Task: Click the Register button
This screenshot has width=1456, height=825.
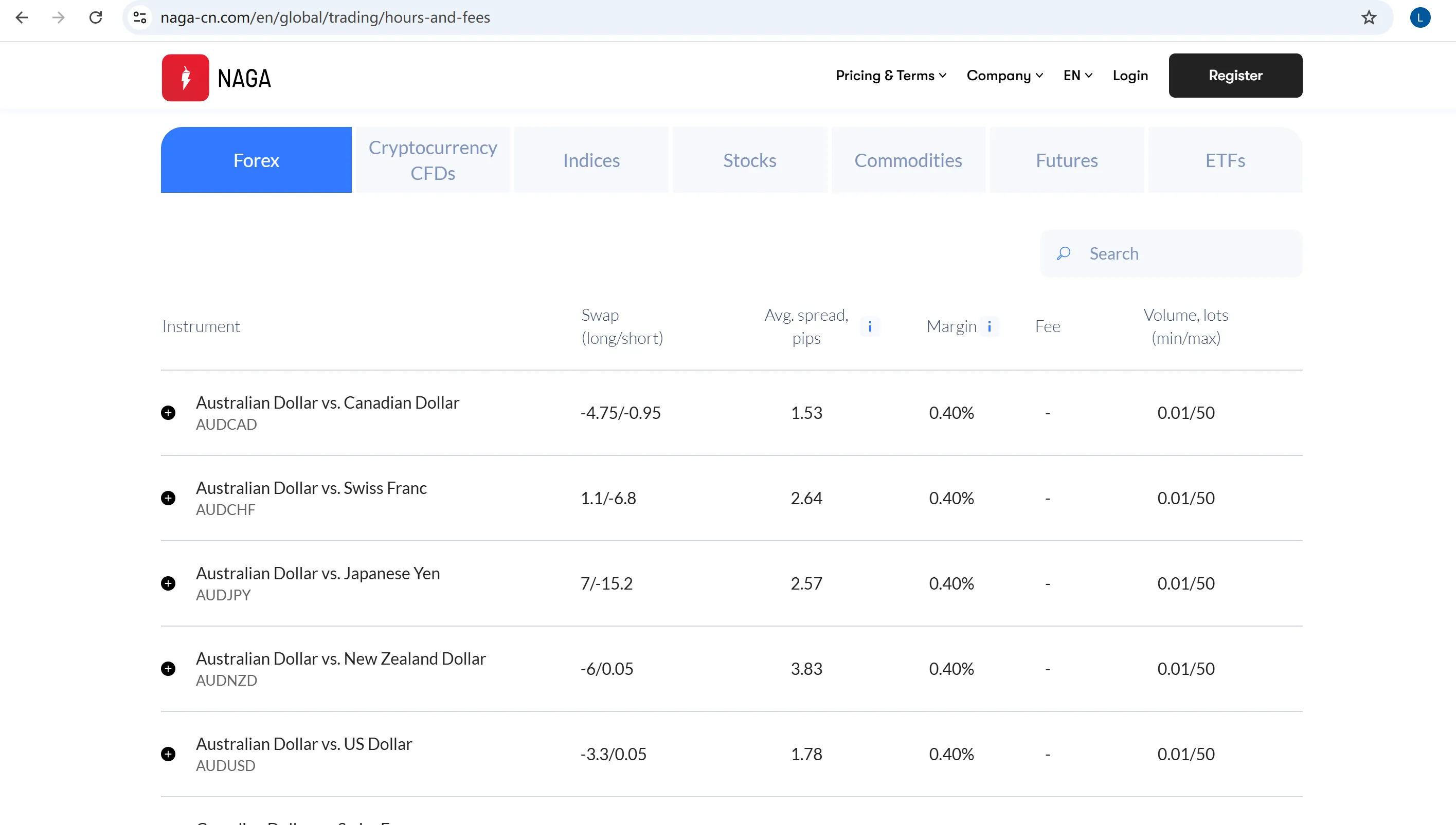Action: click(x=1235, y=76)
